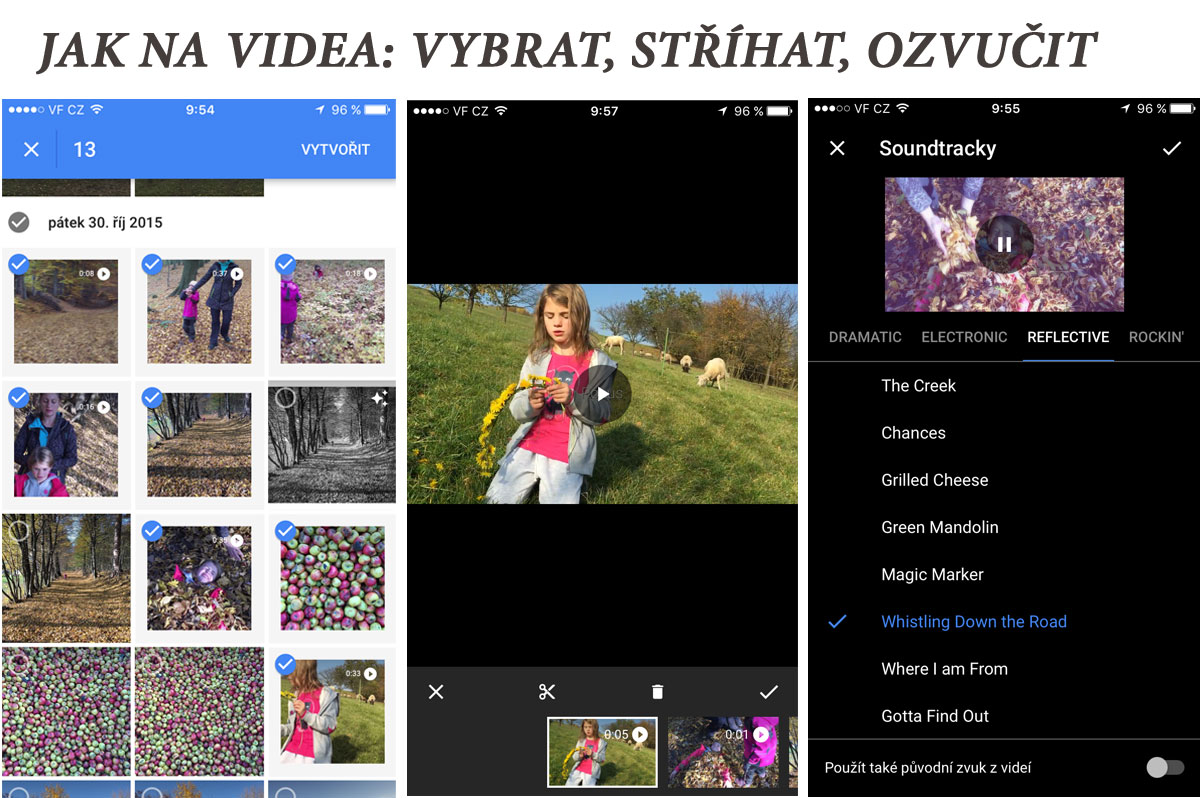This screenshot has width=1200, height=798.
Task: Click the trash delete icon
Action: click(x=657, y=692)
